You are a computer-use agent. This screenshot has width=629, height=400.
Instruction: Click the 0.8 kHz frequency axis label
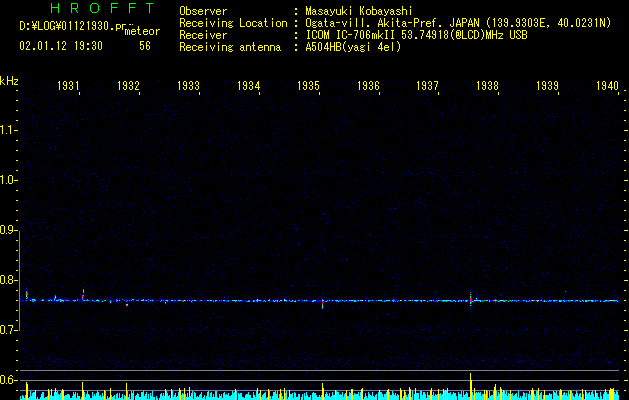(9, 280)
